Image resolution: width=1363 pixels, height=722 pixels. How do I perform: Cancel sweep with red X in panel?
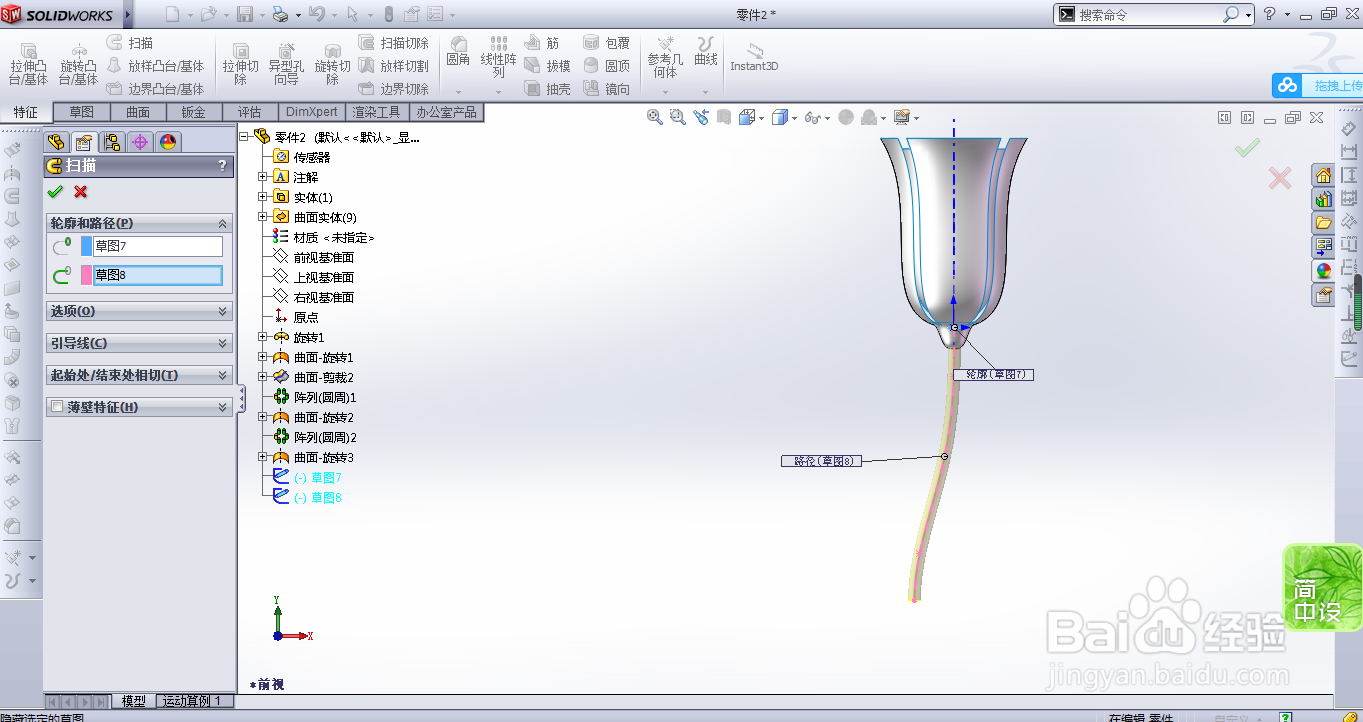point(81,192)
